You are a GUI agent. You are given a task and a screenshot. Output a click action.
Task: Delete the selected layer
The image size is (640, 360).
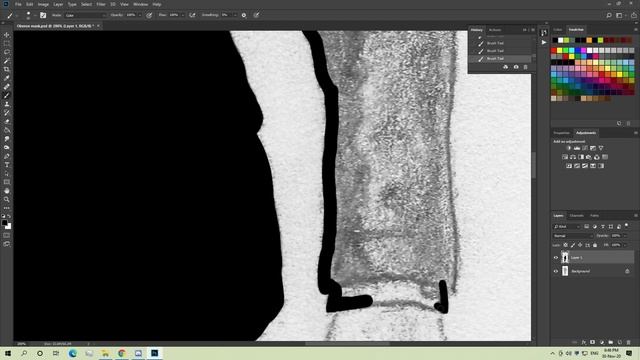pos(629,342)
